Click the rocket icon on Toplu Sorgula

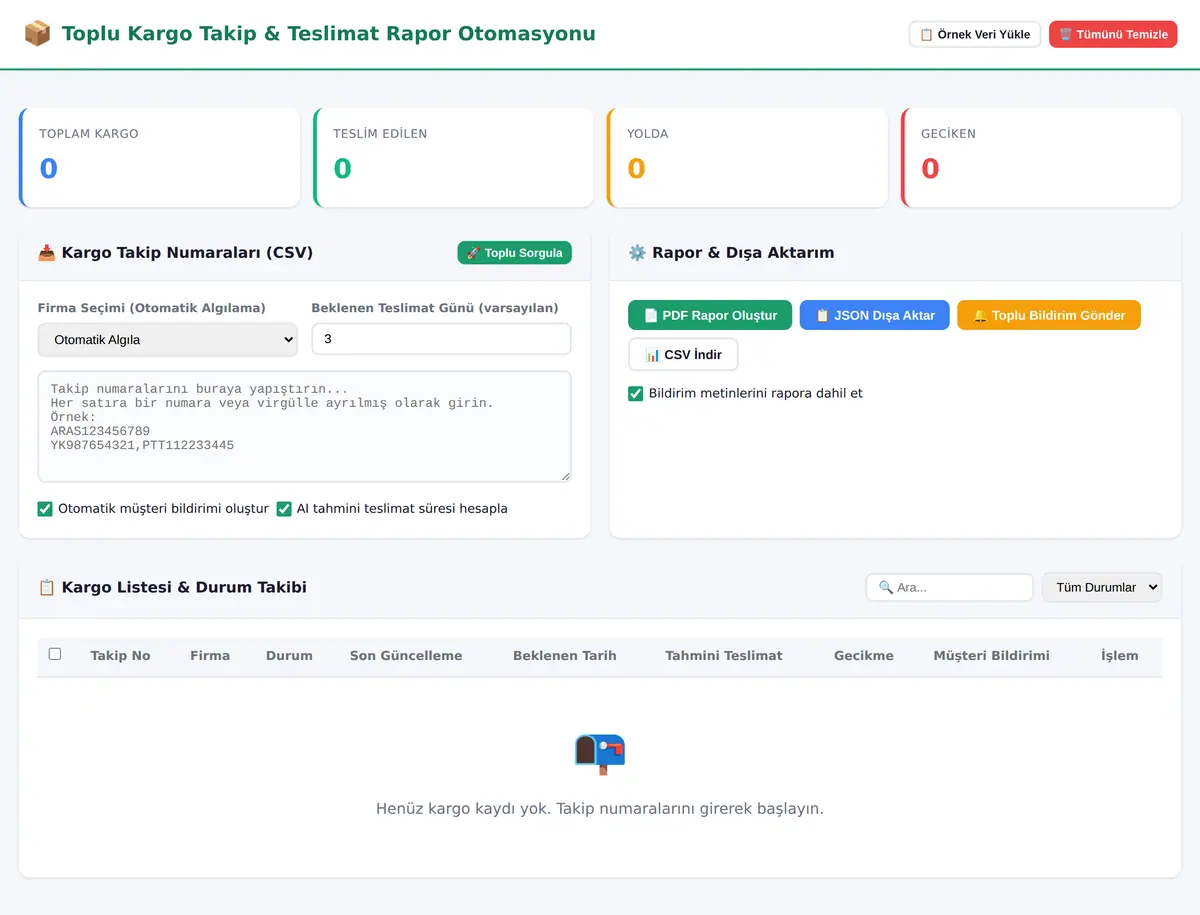(474, 253)
